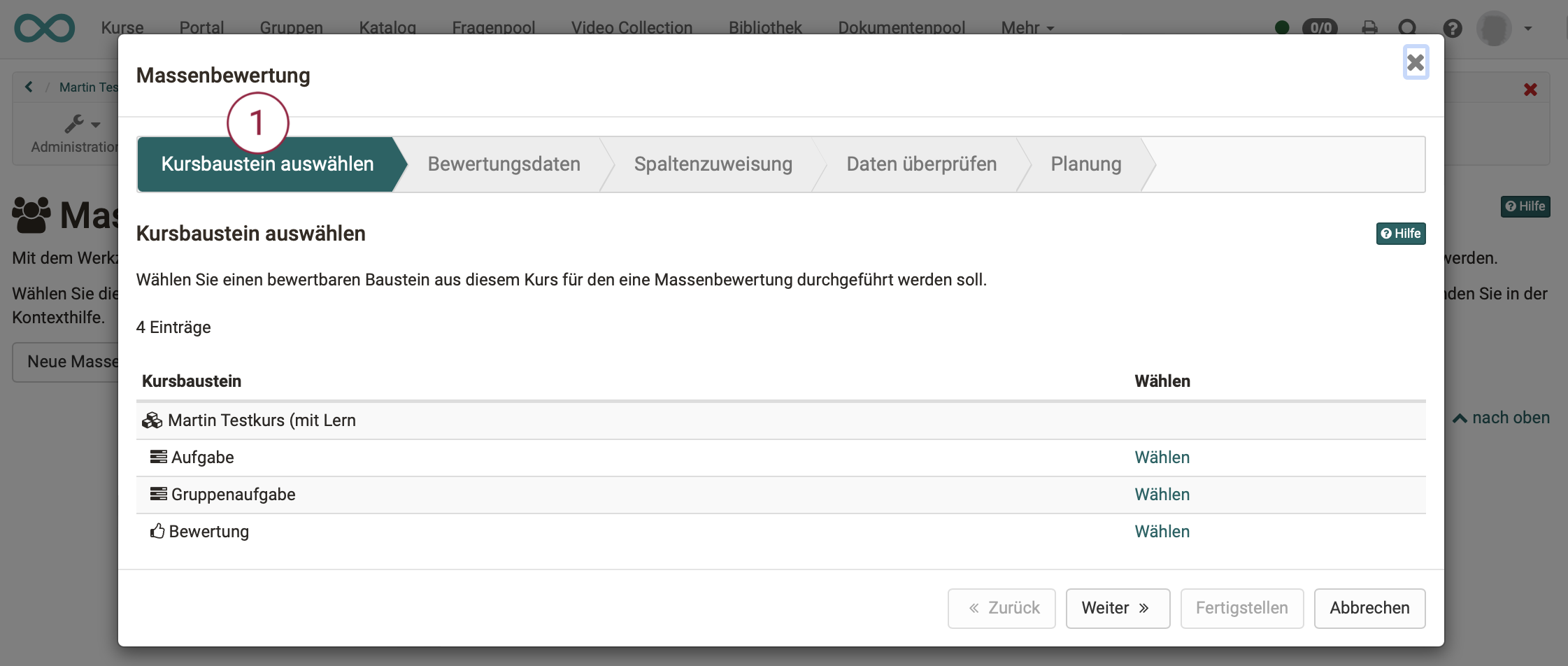The width and height of the screenshot is (1568, 666).
Task: Click the Hilfe badge inside the dialog
Action: click(1401, 234)
